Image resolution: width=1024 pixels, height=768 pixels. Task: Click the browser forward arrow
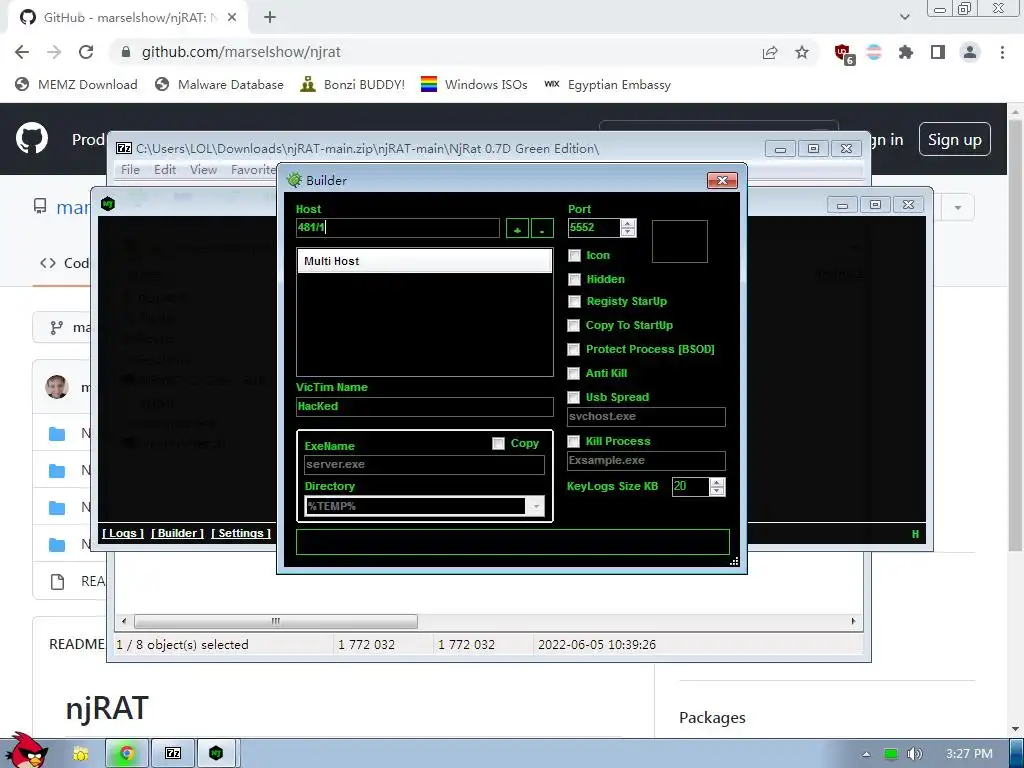pos(54,52)
